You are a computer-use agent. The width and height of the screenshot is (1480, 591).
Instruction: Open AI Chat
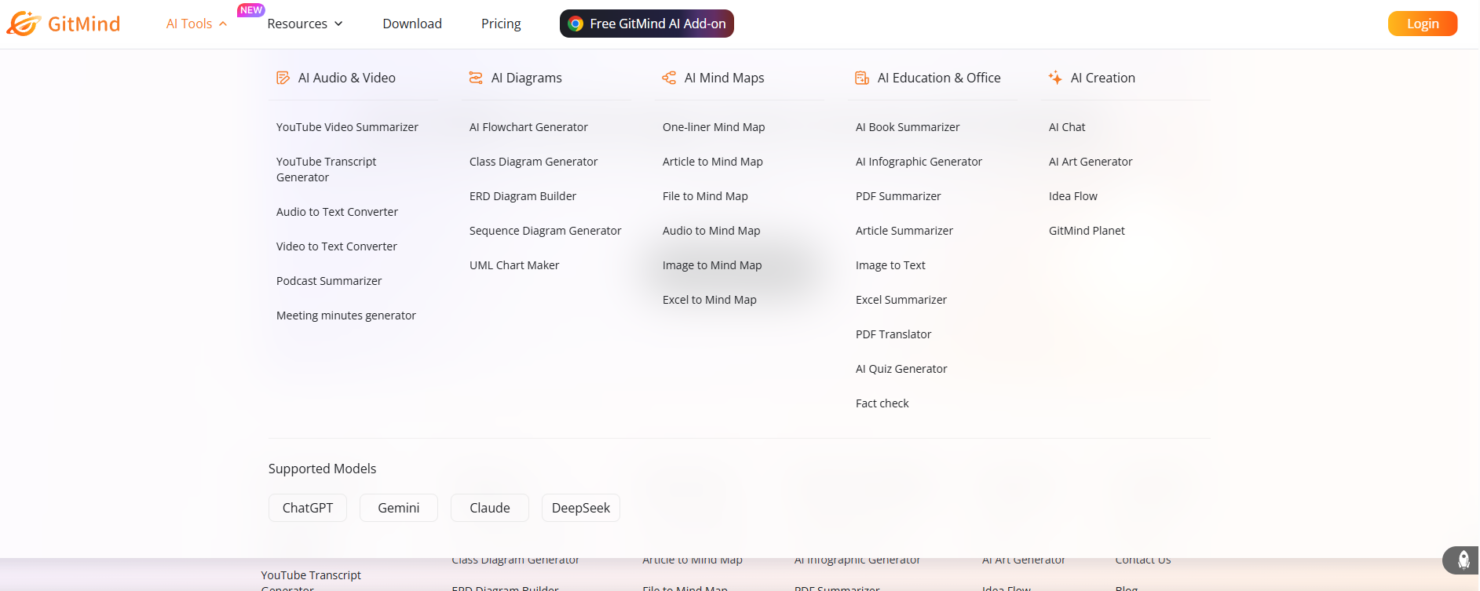point(1067,127)
